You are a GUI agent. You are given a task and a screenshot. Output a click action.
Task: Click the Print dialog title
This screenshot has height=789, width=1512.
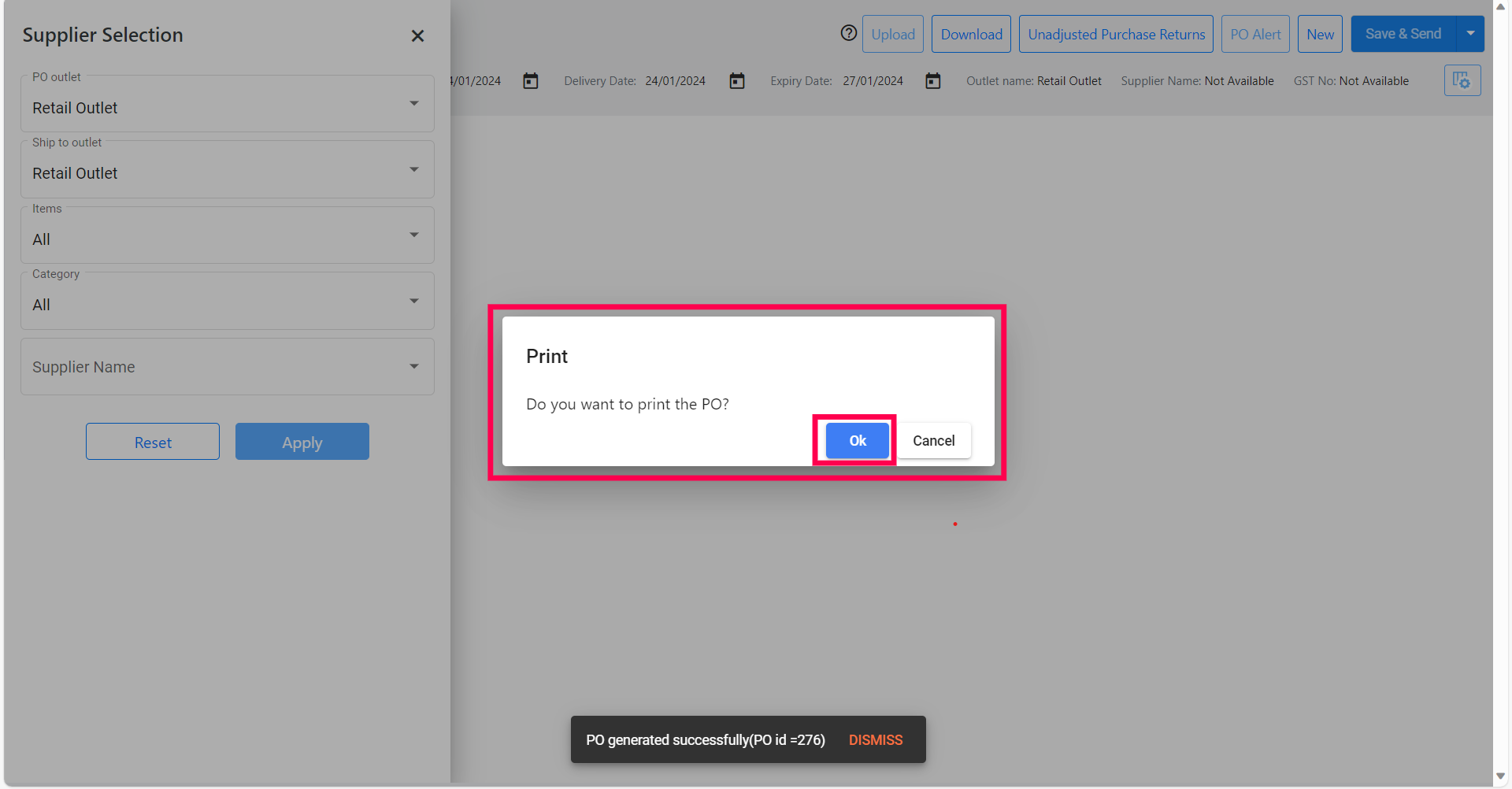pyautogui.click(x=547, y=357)
